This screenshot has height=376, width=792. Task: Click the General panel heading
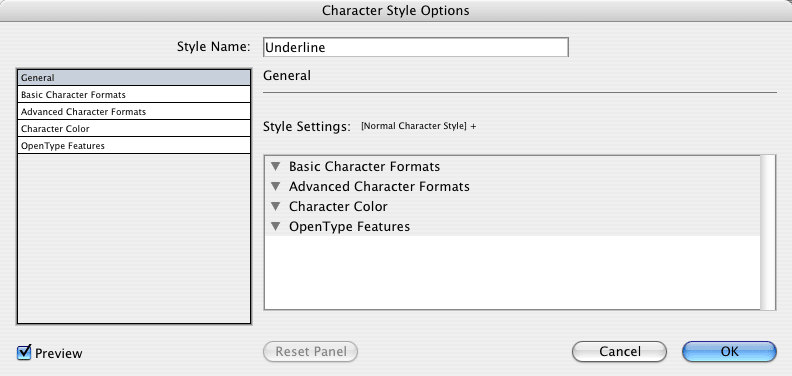(x=287, y=76)
